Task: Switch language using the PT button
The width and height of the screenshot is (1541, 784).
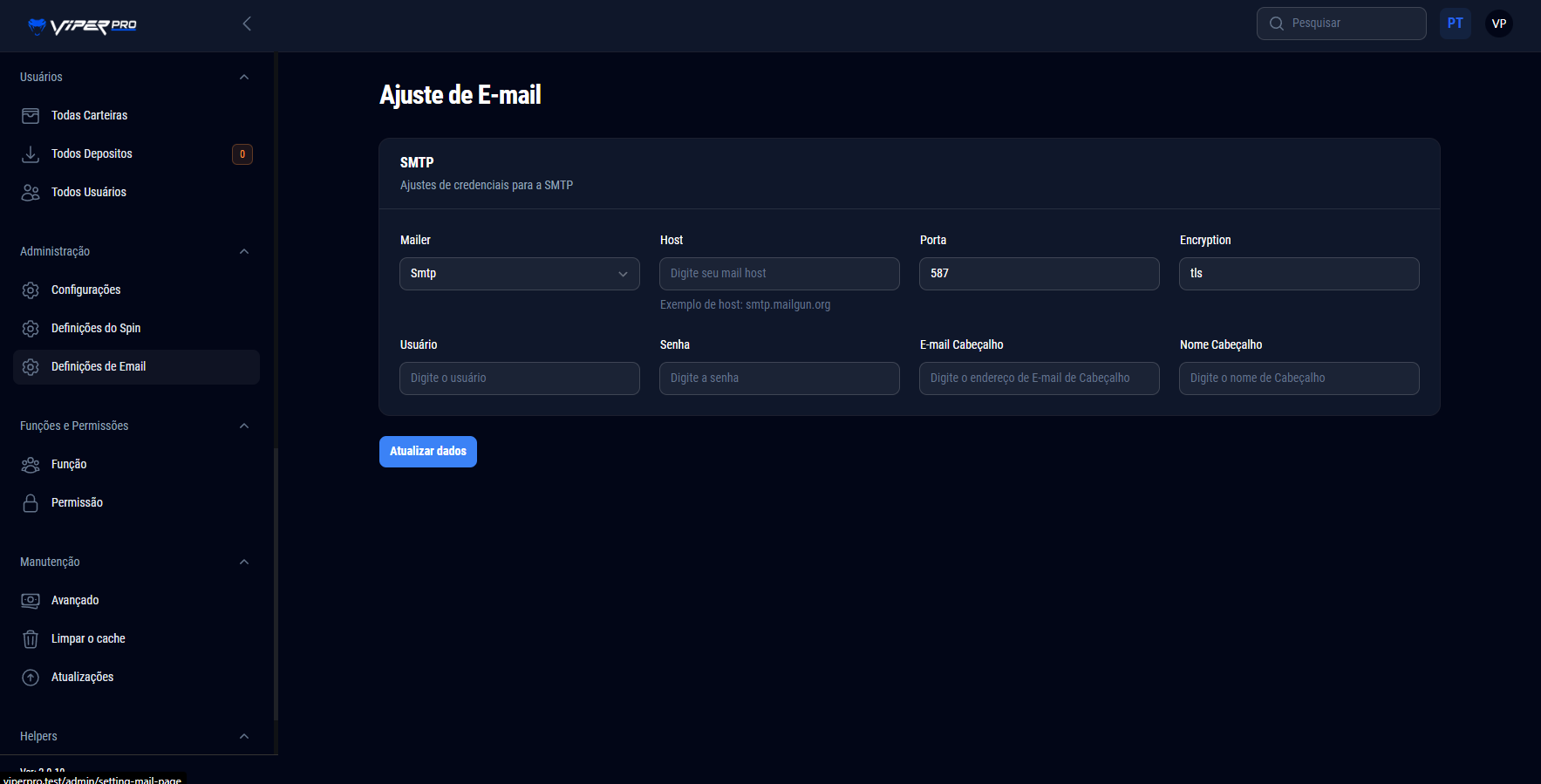Action: [1455, 24]
